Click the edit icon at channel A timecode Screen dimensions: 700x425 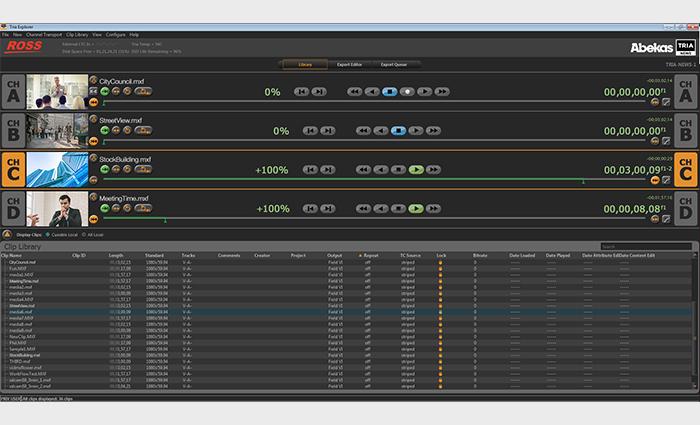667,101
